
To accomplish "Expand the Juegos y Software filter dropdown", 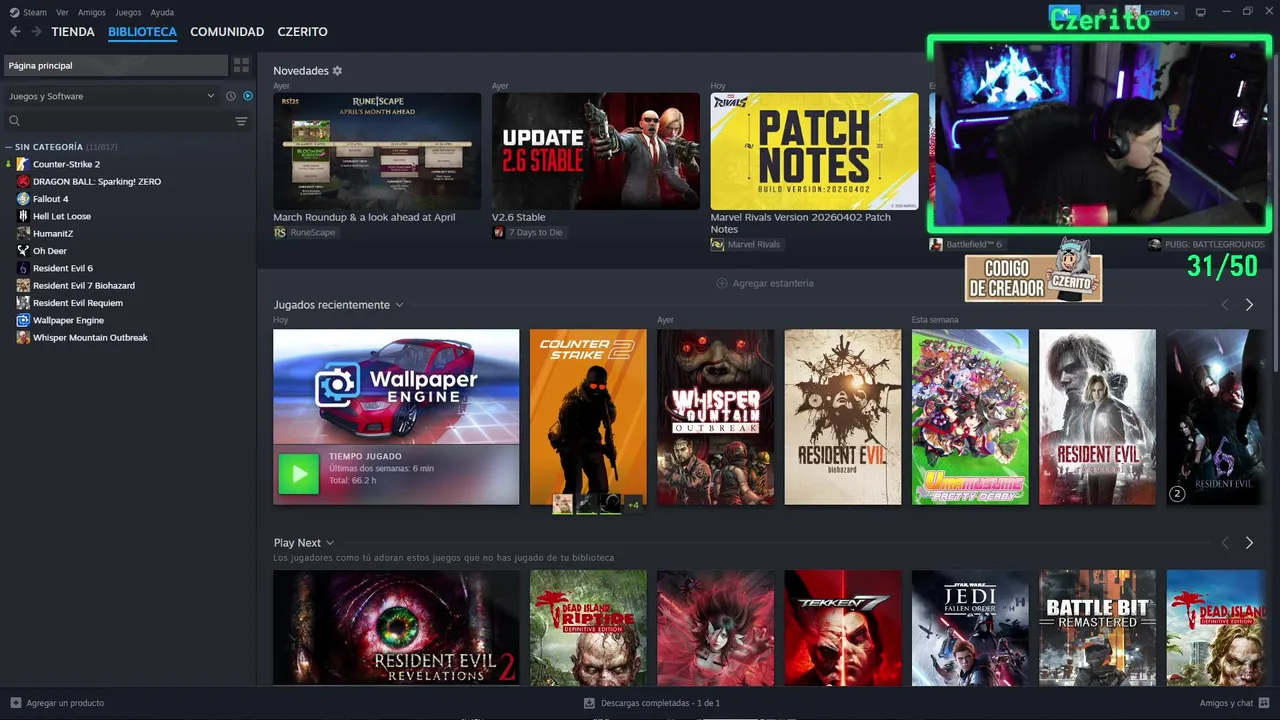I will 111,96.
